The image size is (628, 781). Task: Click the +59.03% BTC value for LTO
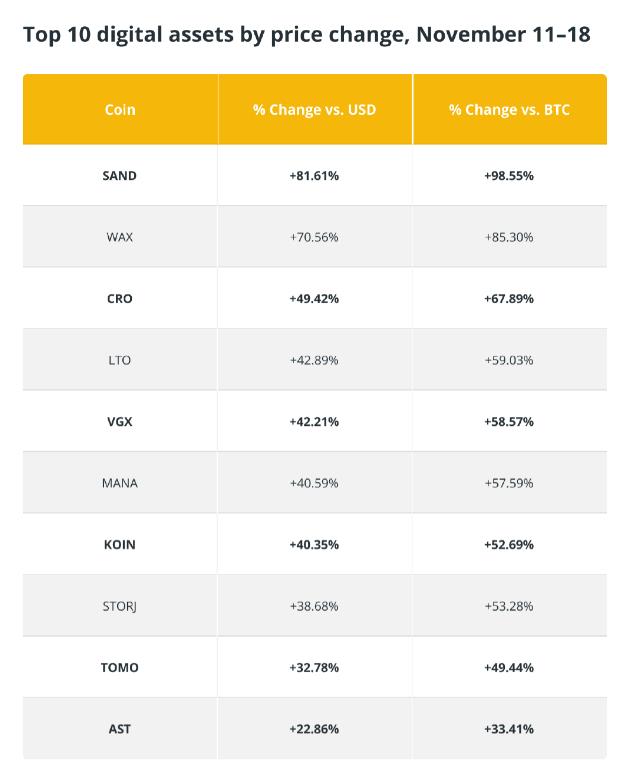(508, 360)
